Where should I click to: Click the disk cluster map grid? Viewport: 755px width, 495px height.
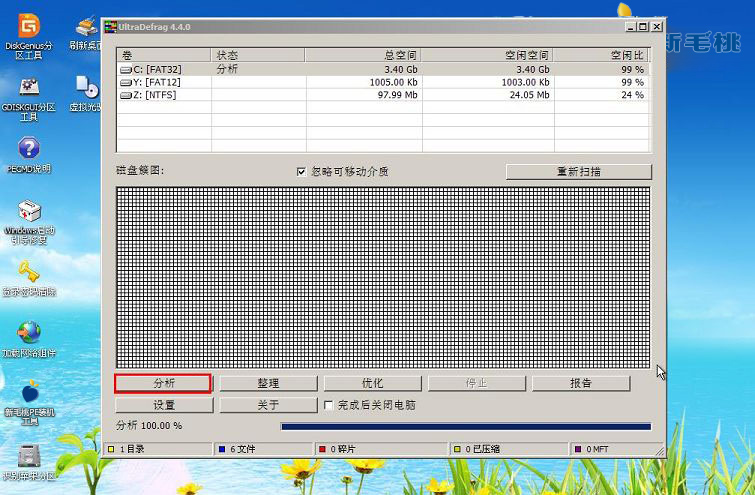(383, 278)
